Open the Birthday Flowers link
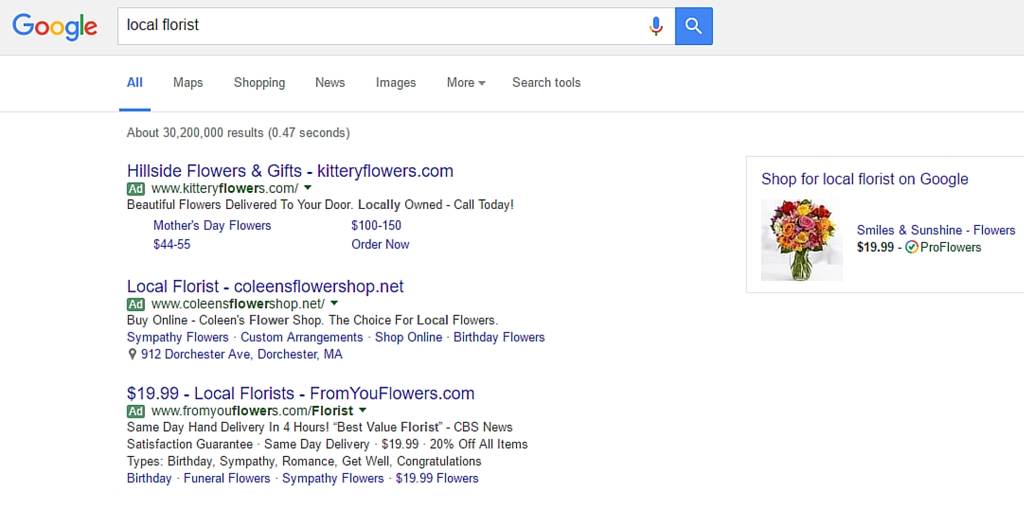 [x=499, y=338]
